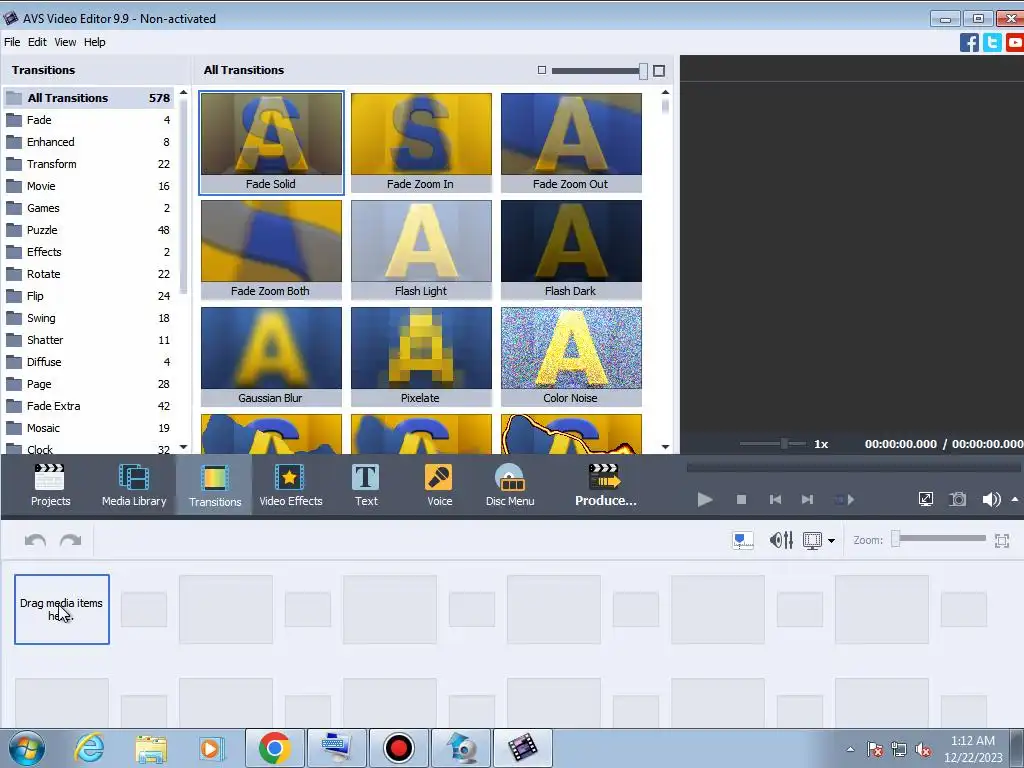1024x768 pixels.
Task: Adjust the timeline Zoom slider
Action: (939, 539)
